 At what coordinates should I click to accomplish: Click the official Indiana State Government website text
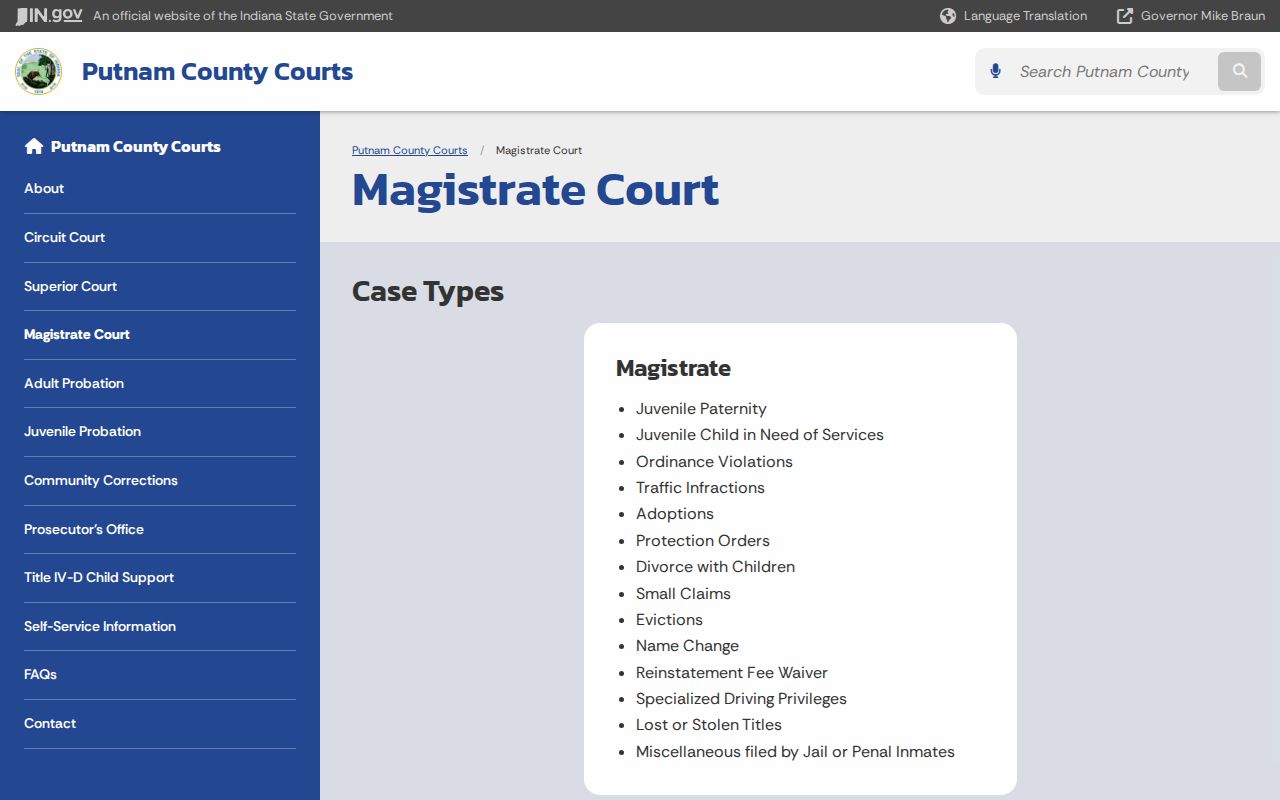pos(243,16)
